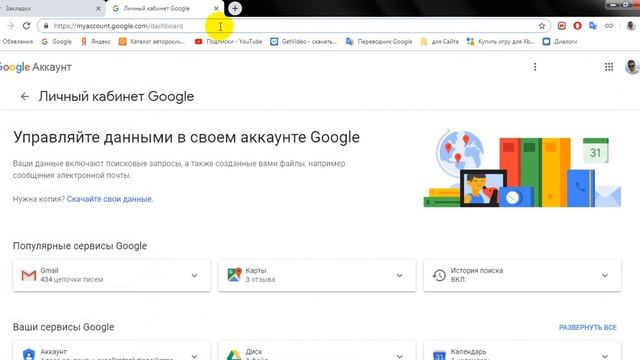640x360 pixels.
Task: Click the Аккаунт shield icon
Action: point(29,354)
